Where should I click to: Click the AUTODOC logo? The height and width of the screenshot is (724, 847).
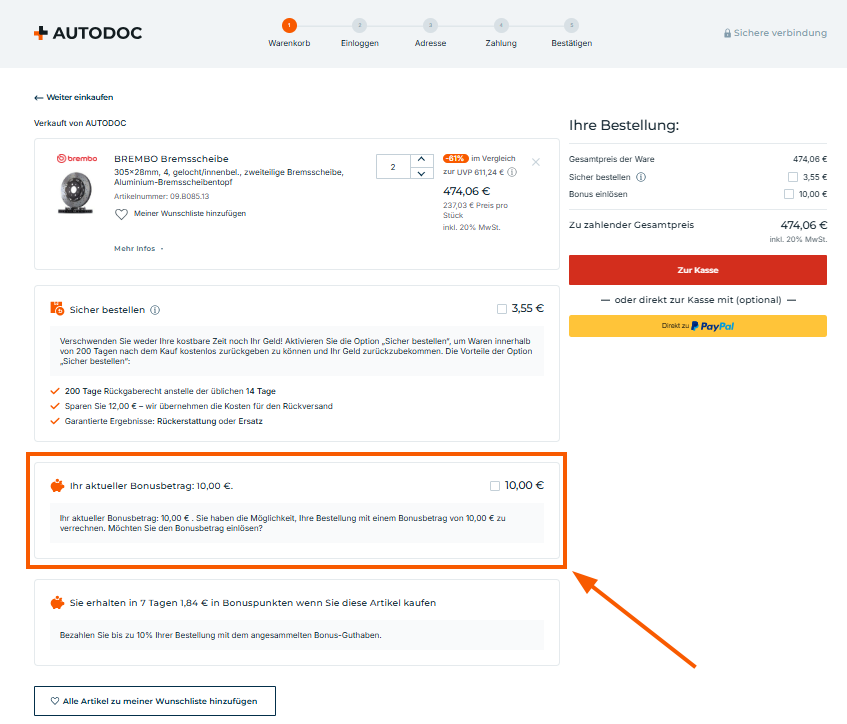click(x=88, y=33)
